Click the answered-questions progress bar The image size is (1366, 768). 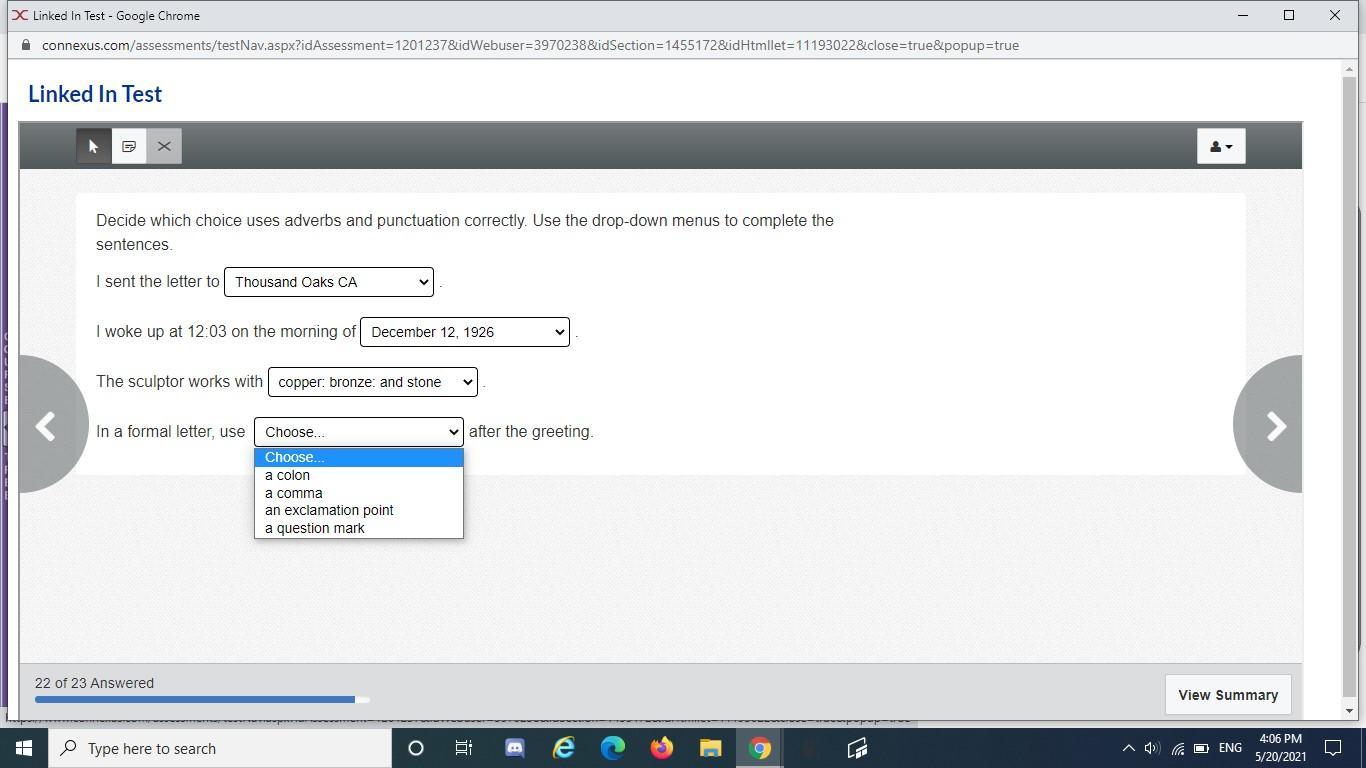(x=202, y=700)
